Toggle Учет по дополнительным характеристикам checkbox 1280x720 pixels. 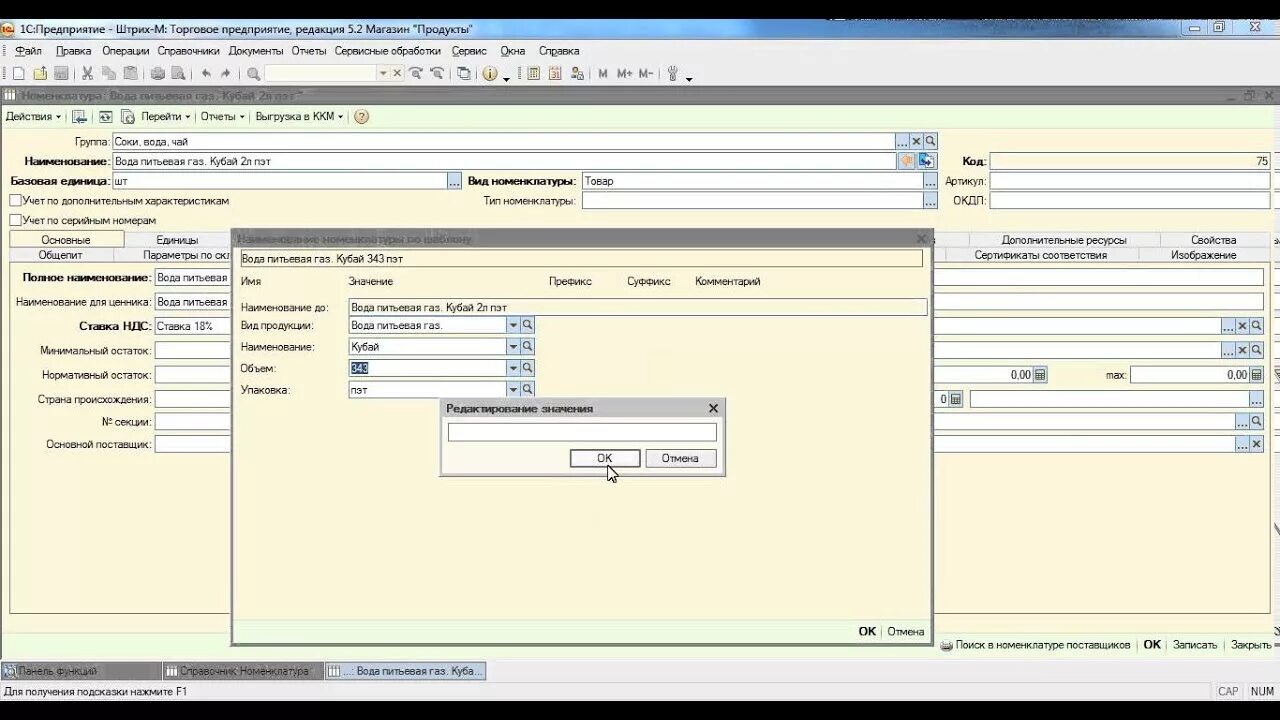pos(15,201)
